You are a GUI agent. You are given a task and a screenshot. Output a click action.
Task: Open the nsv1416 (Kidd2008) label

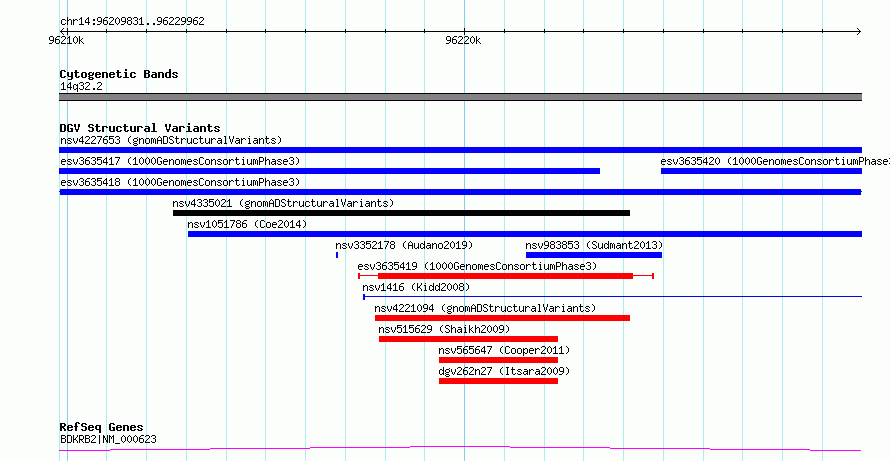(416, 287)
